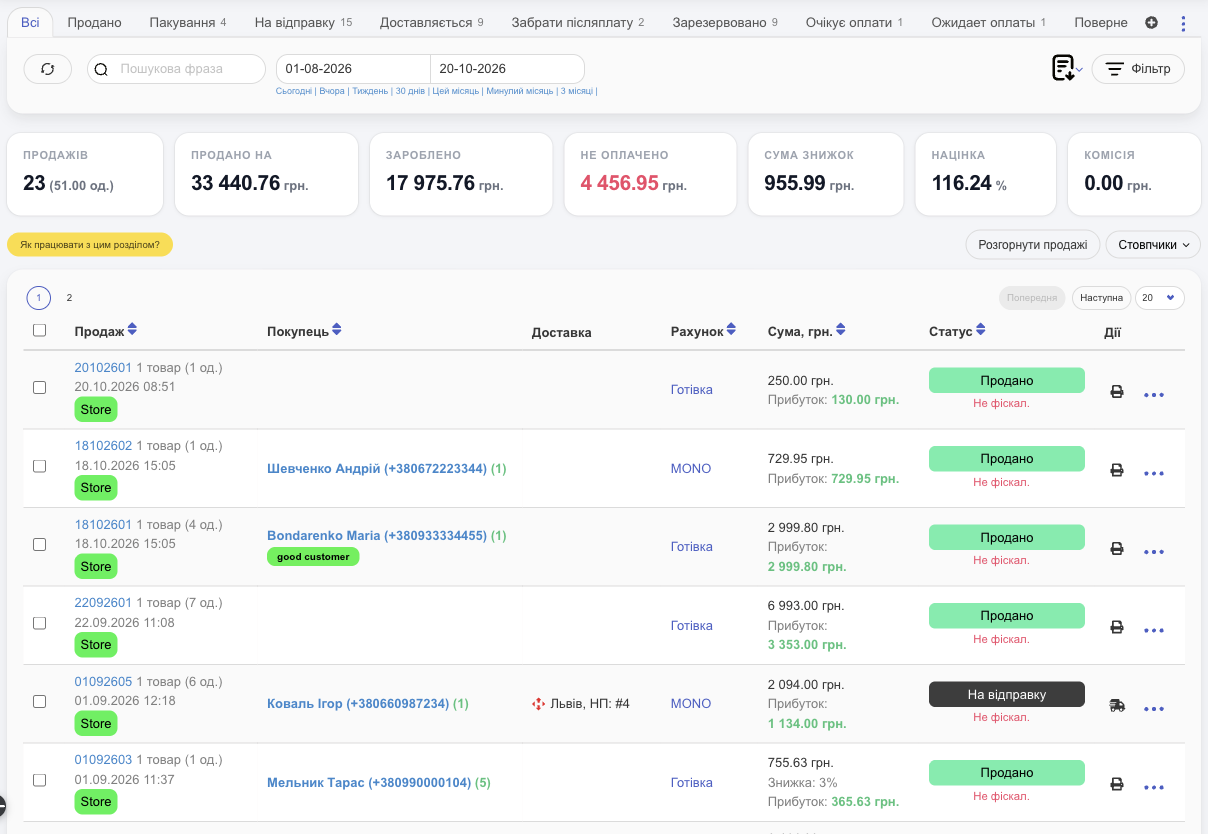1208x834 pixels.
Task: Open the export document icon menu
Action: tap(1066, 69)
